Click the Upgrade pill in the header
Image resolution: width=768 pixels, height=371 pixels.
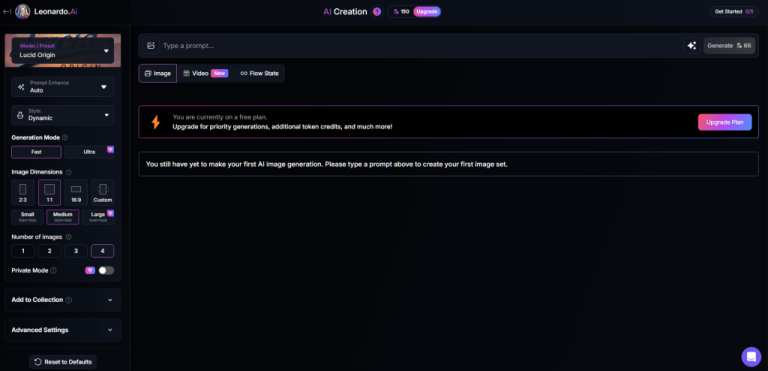427,11
